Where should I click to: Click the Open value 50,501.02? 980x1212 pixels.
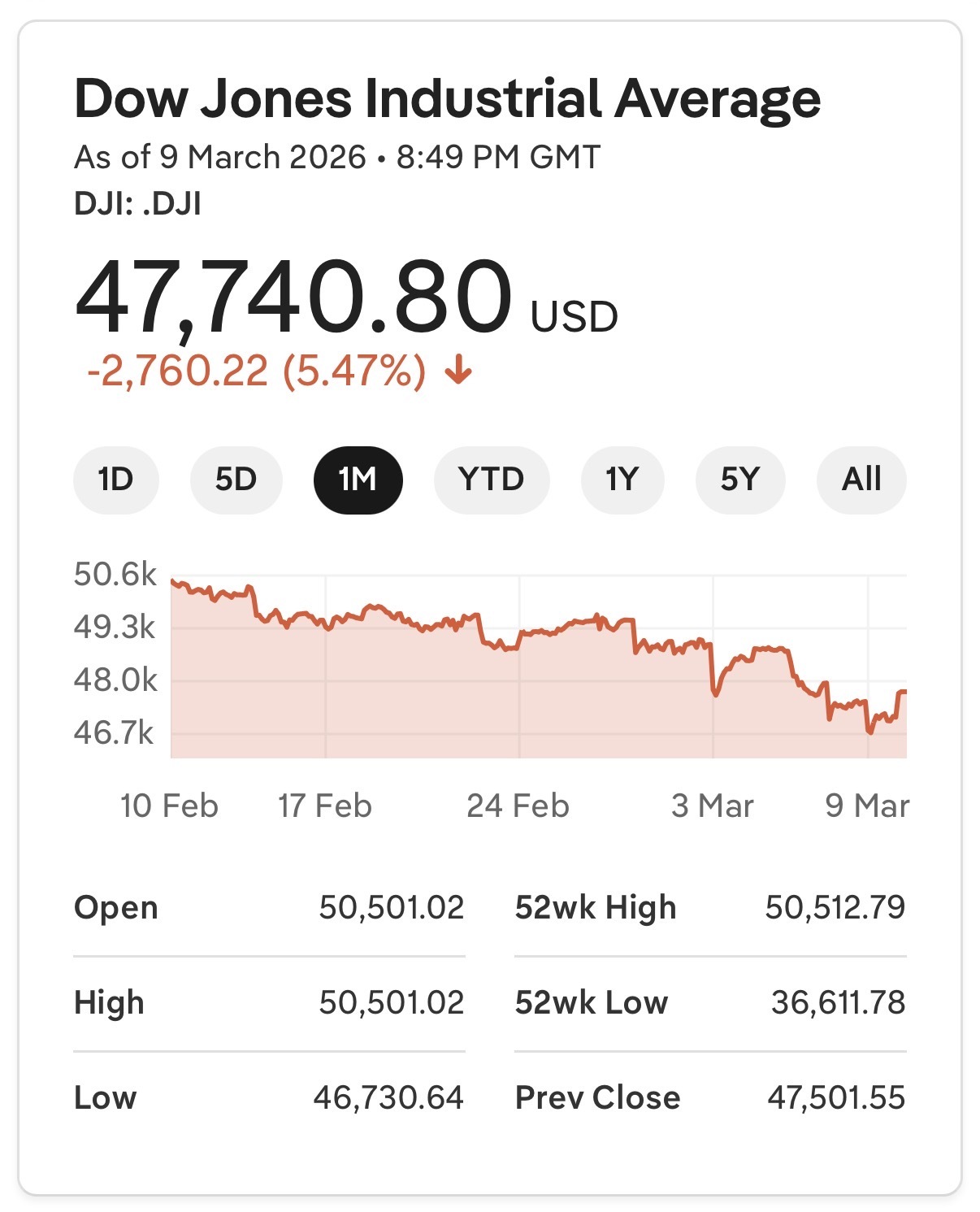pyautogui.click(x=391, y=907)
